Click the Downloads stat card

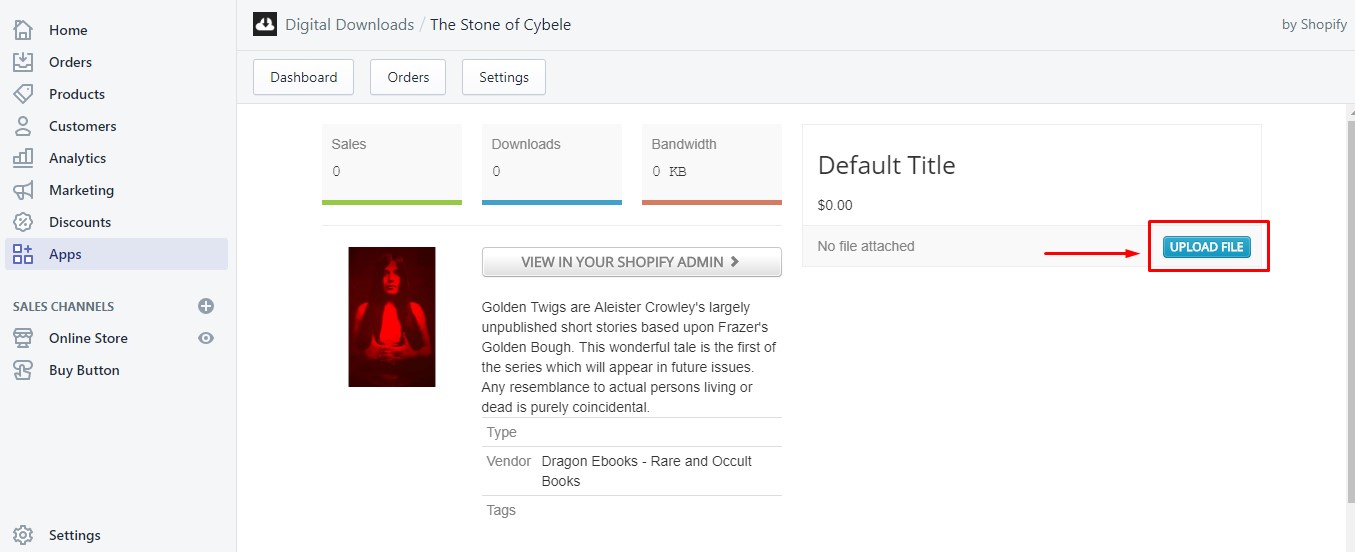click(x=552, y=165)
